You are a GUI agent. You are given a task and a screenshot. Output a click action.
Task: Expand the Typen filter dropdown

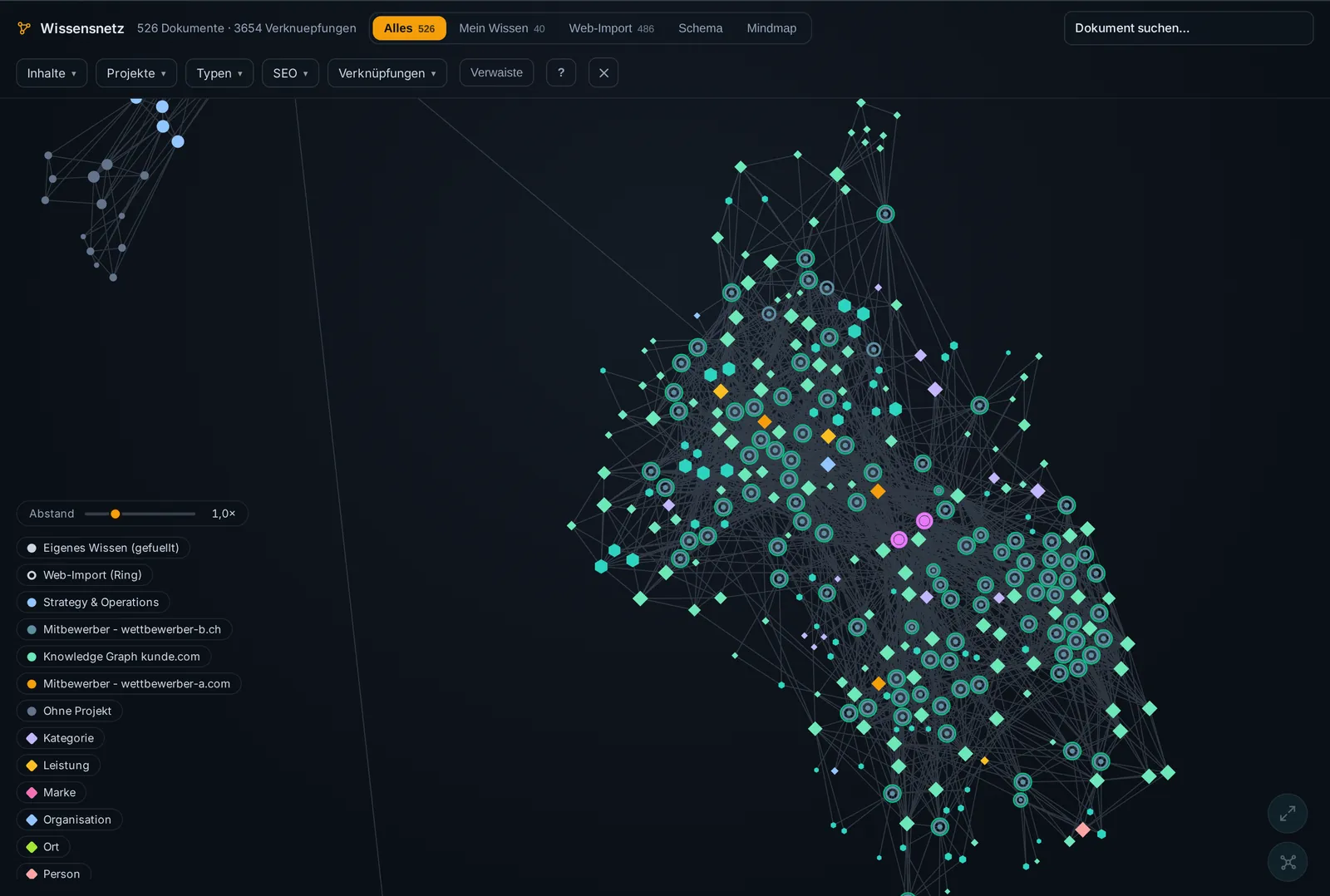[x=219, y=73]
